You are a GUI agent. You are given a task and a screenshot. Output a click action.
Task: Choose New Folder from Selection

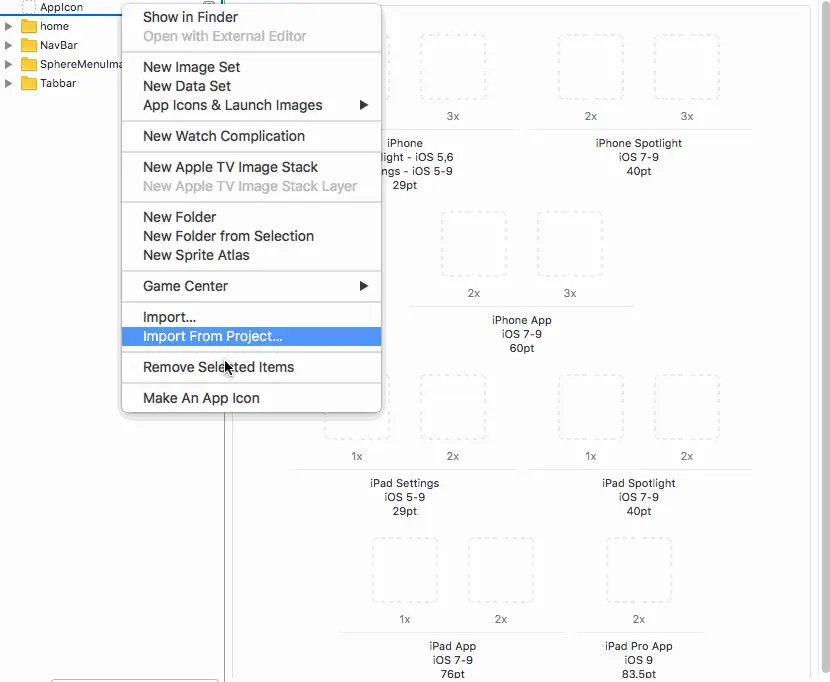[x=251, y=236]
